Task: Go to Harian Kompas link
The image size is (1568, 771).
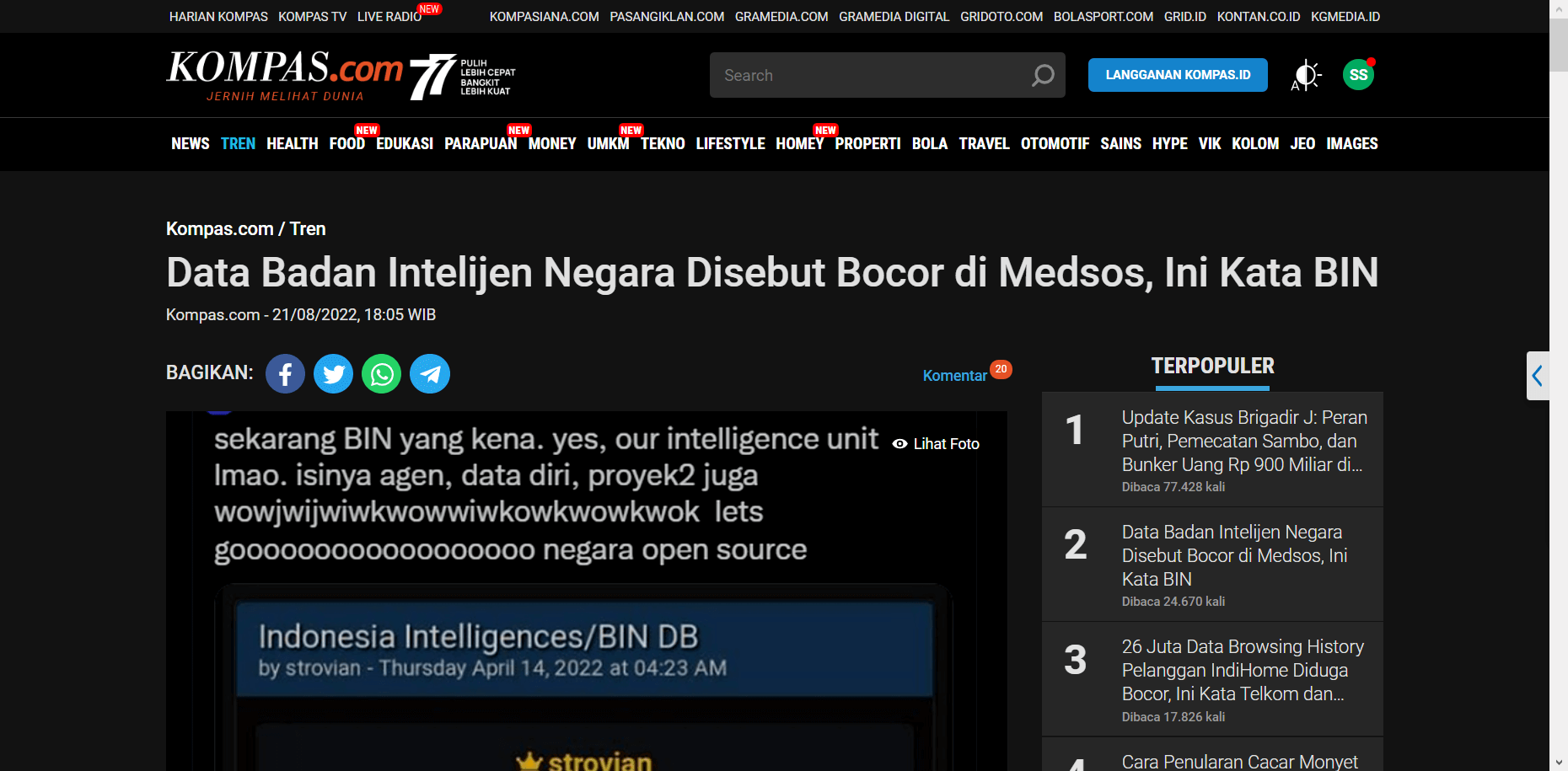Action: coord(218,17)
